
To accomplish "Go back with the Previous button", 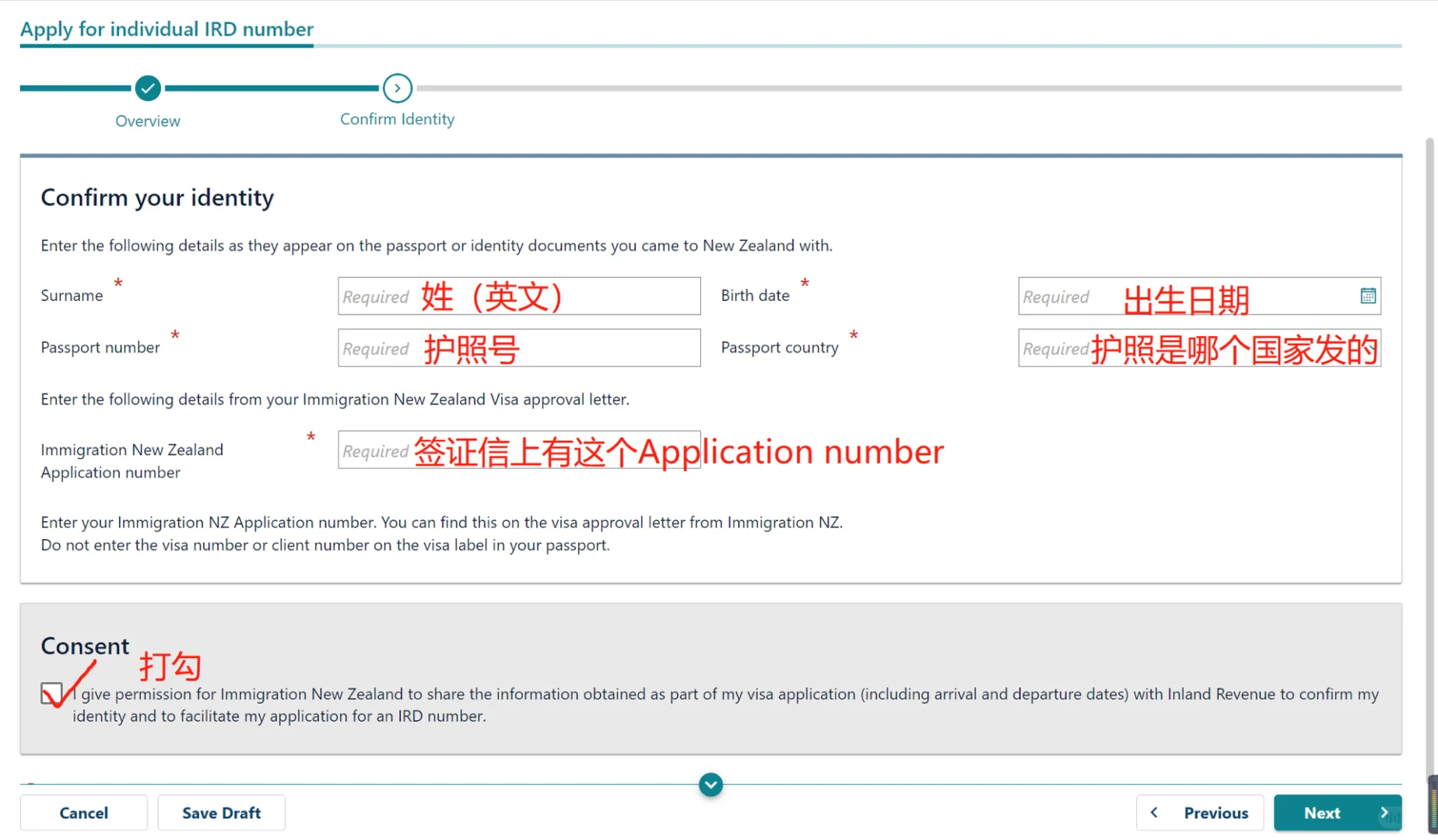I will pos(1201,813).
